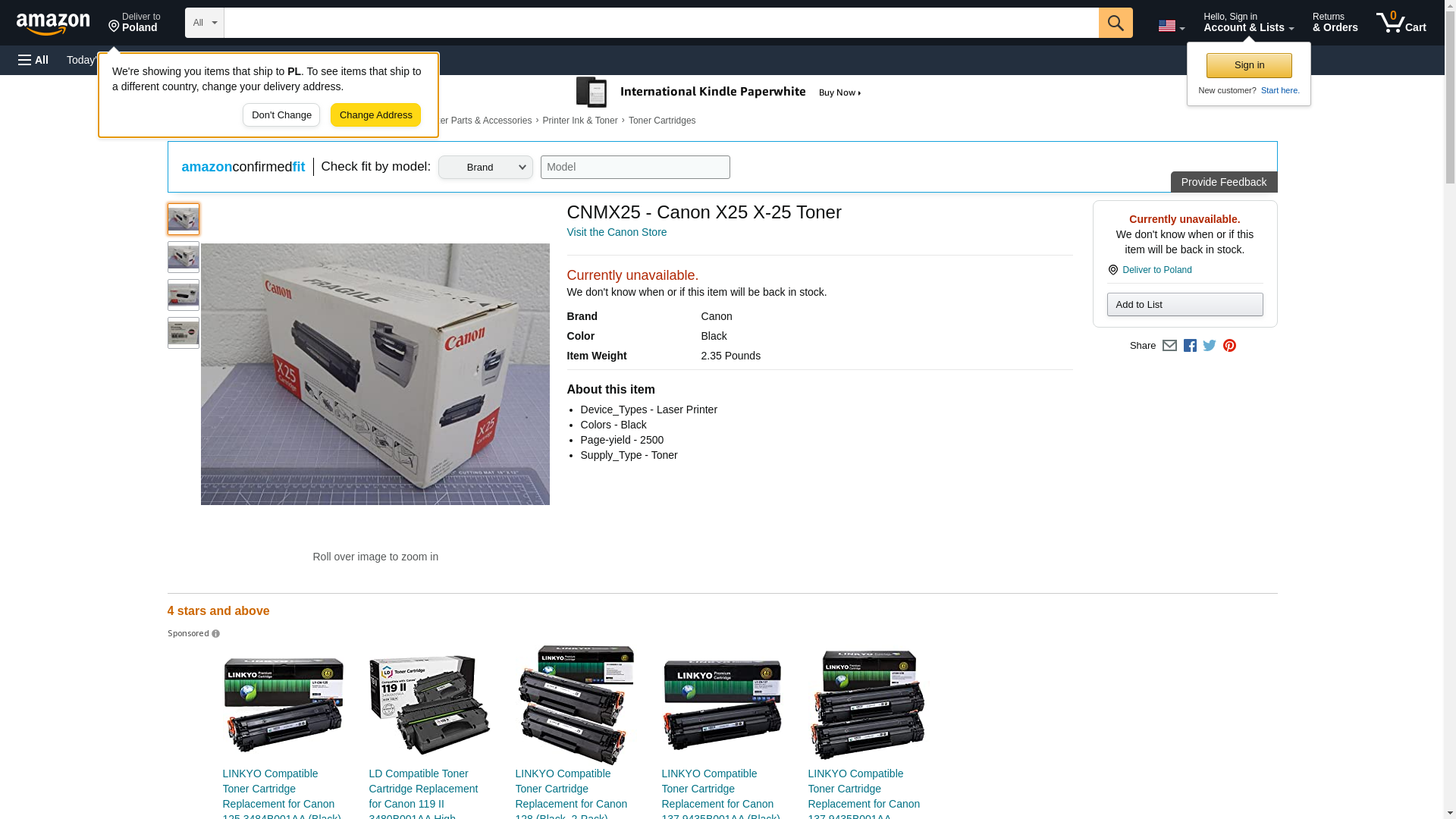The width and height of the screenshot is (1456, 819).
Task: Open Printer Ink & Toner breadcrumb
Action: tap(579, 121)
